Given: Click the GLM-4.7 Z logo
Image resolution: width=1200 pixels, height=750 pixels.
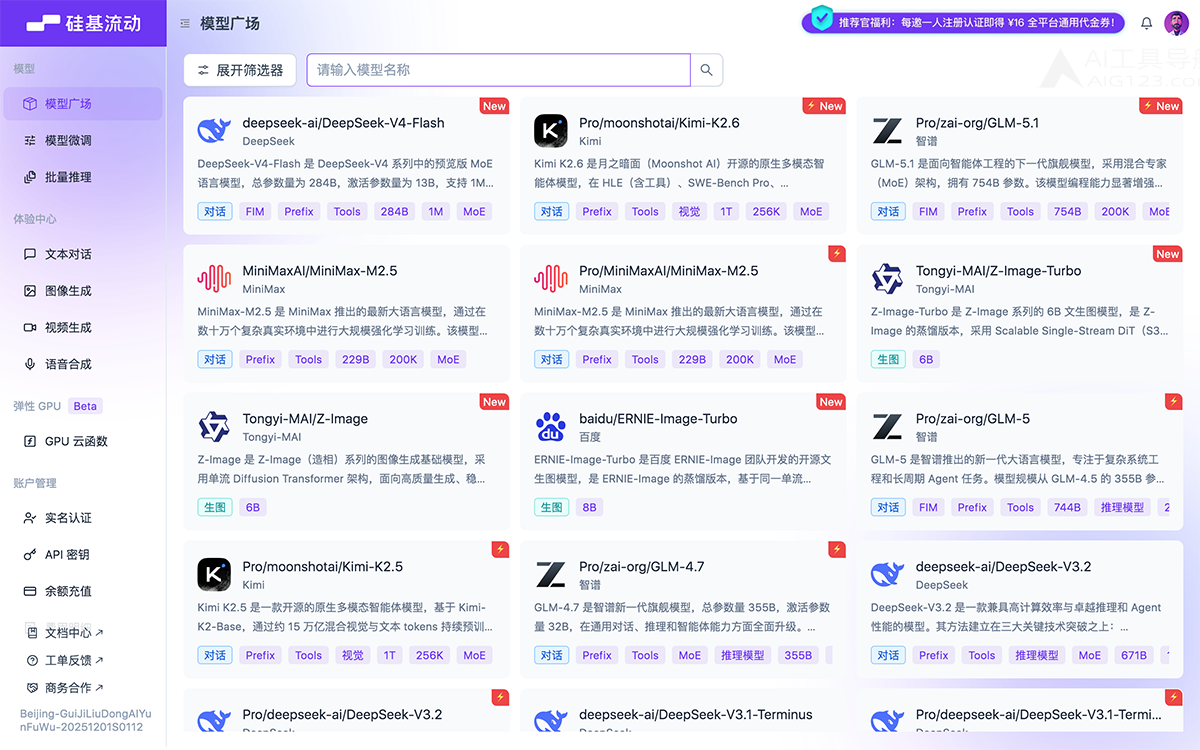Looking at the screenshot, I should [551, 575].
